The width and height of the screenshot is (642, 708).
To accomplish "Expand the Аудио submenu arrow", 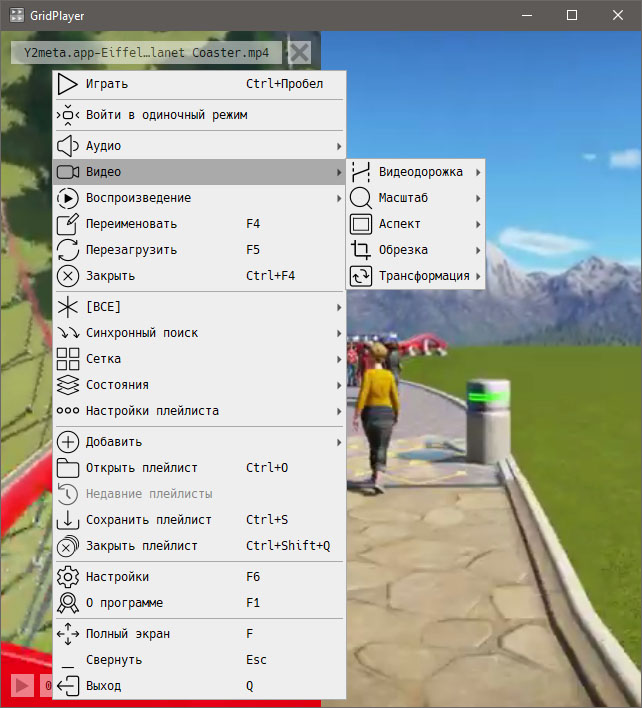I will pos(339,146).
